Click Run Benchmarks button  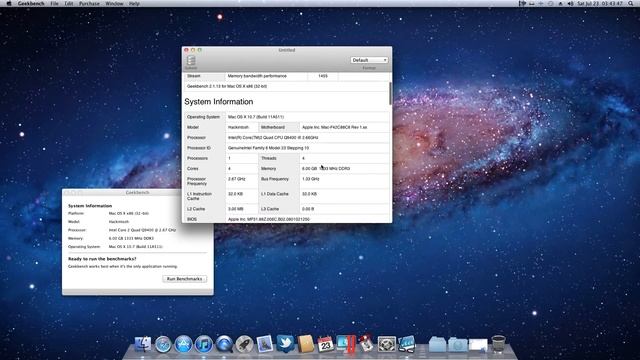[184, 279]
